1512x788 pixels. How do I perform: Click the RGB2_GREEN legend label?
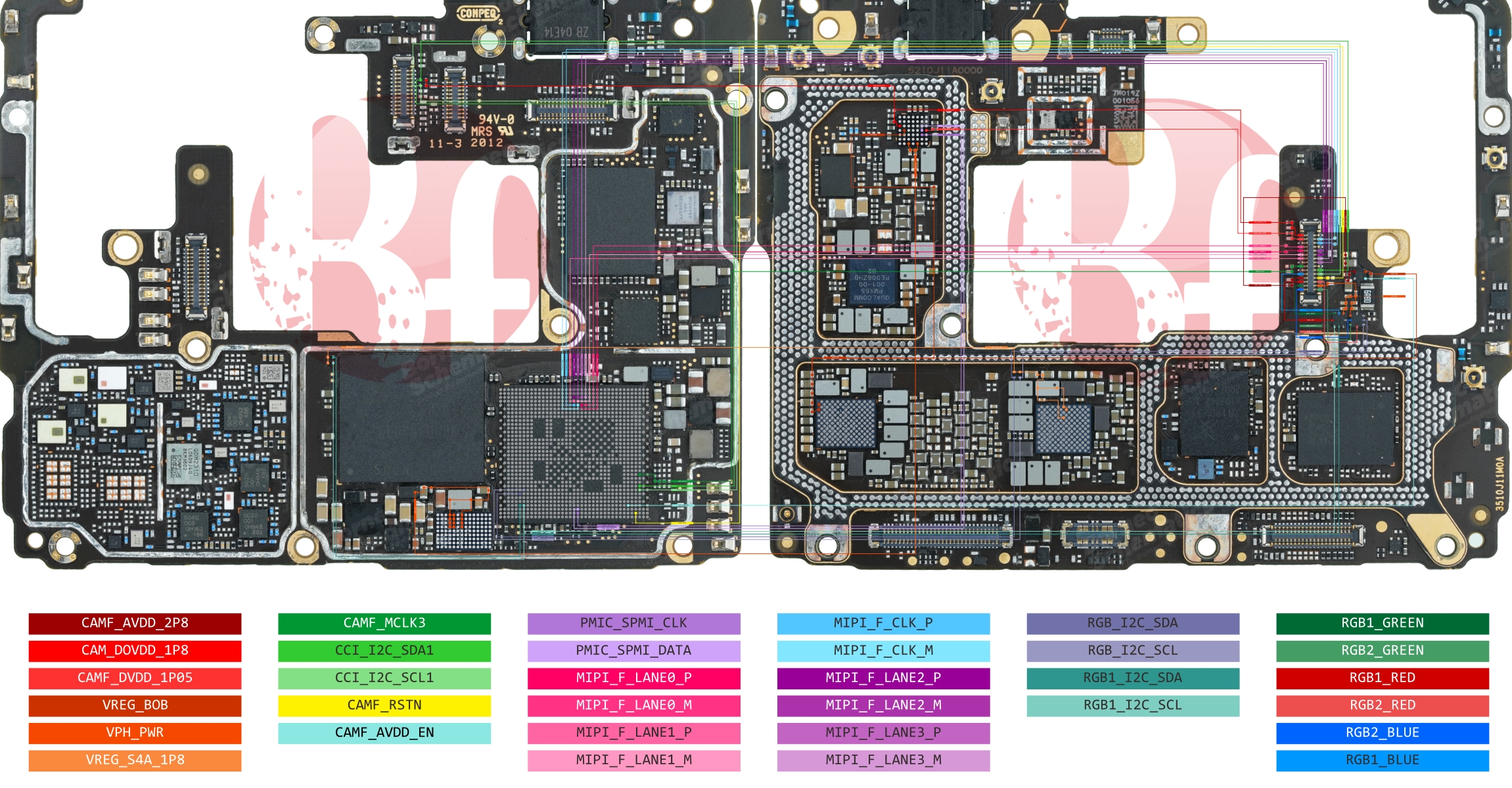tap(1383, 651)
